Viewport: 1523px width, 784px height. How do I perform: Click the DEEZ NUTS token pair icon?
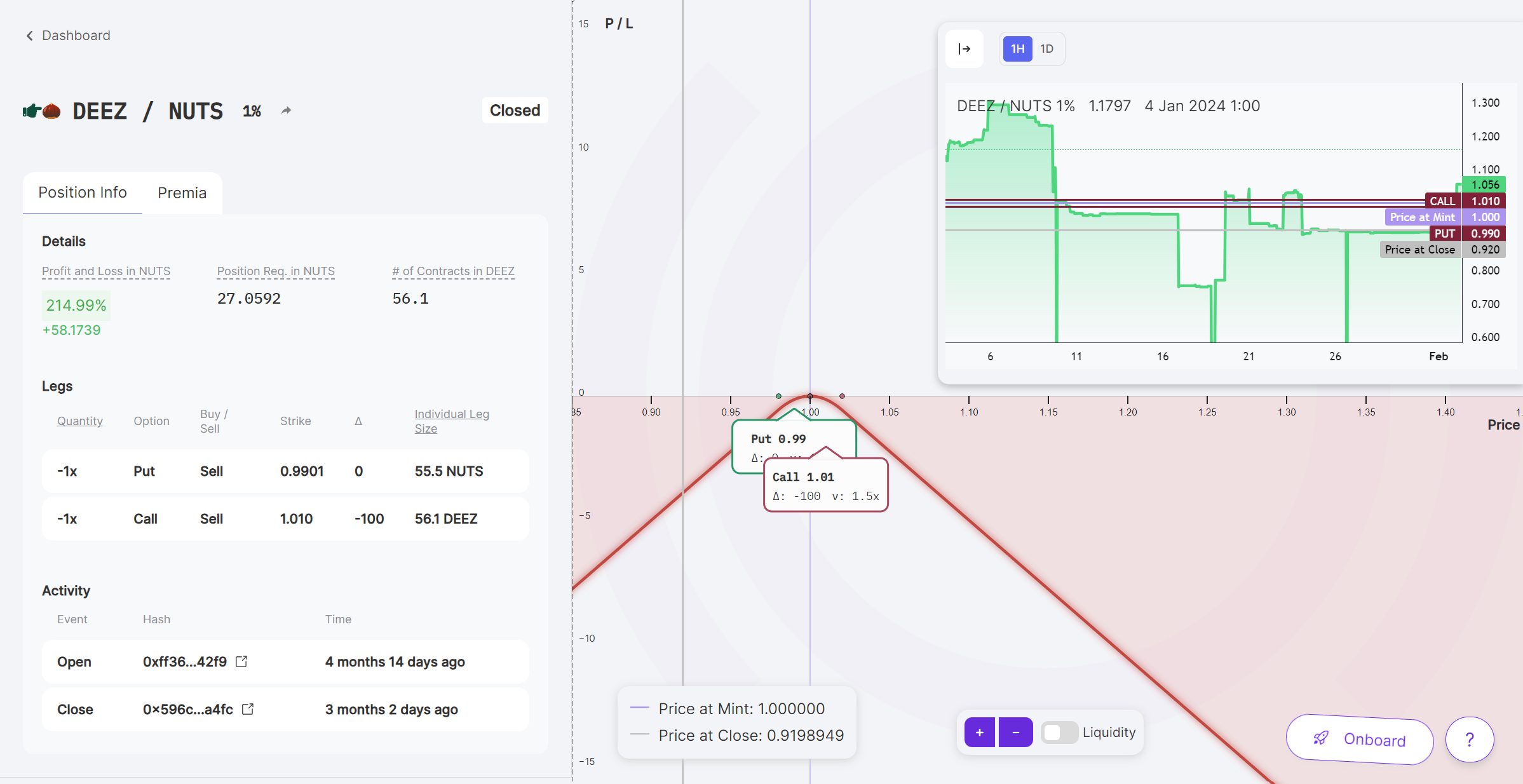pyautogui.click(x=41, y=111)
